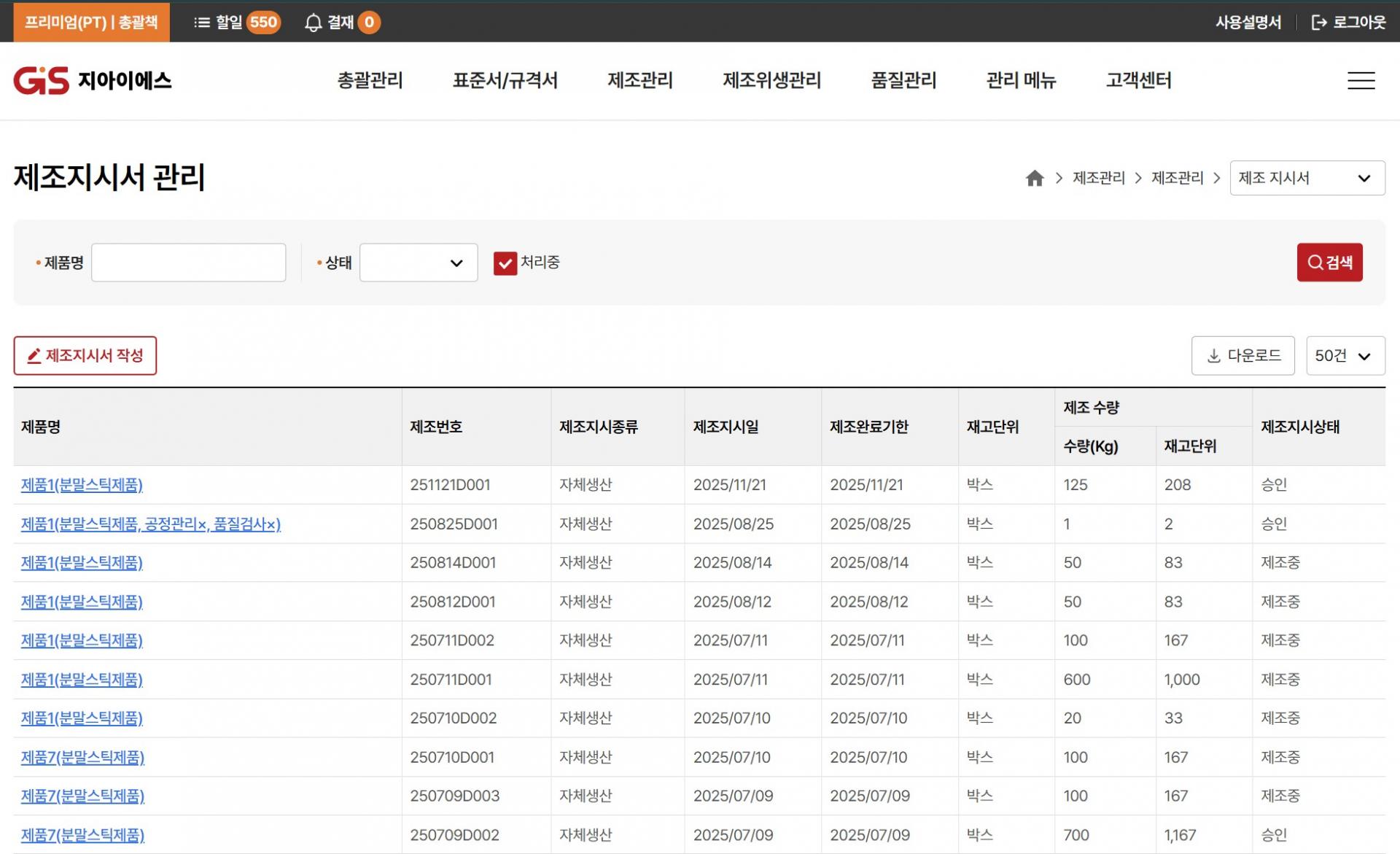Image resolution: width=1400 pixels, height=854 pixels.
Task: Open the 할일 list icon
Action: point(202,23)
